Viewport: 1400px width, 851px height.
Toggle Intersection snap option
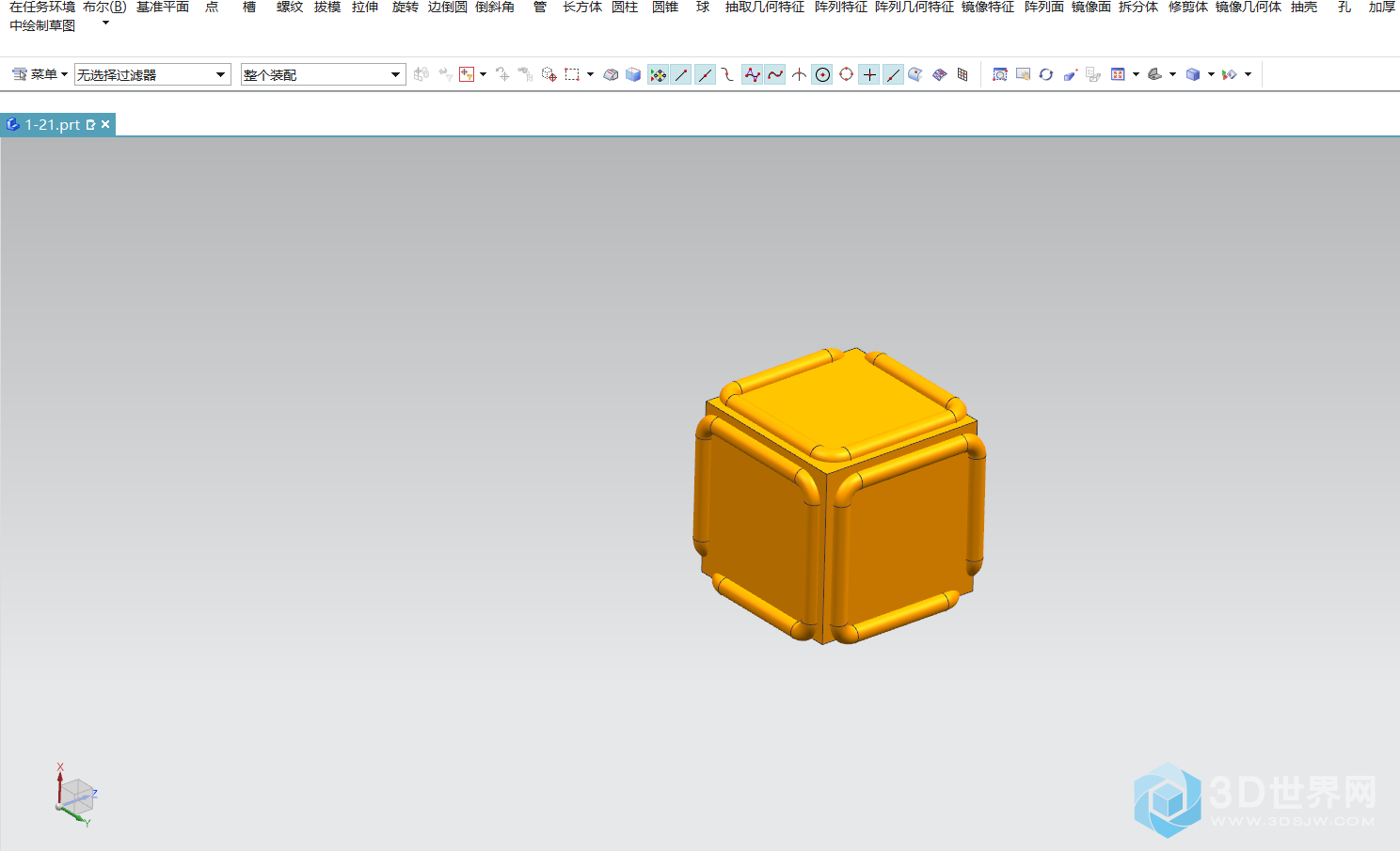click(x=799, y=74)
